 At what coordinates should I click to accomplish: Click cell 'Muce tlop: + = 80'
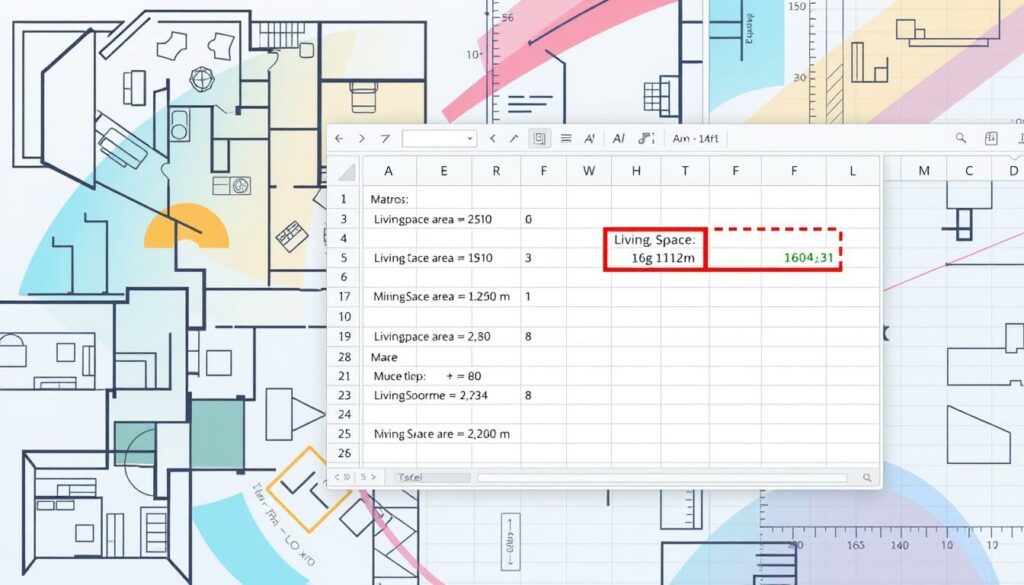pyautogui.click(x=427, y=376)
